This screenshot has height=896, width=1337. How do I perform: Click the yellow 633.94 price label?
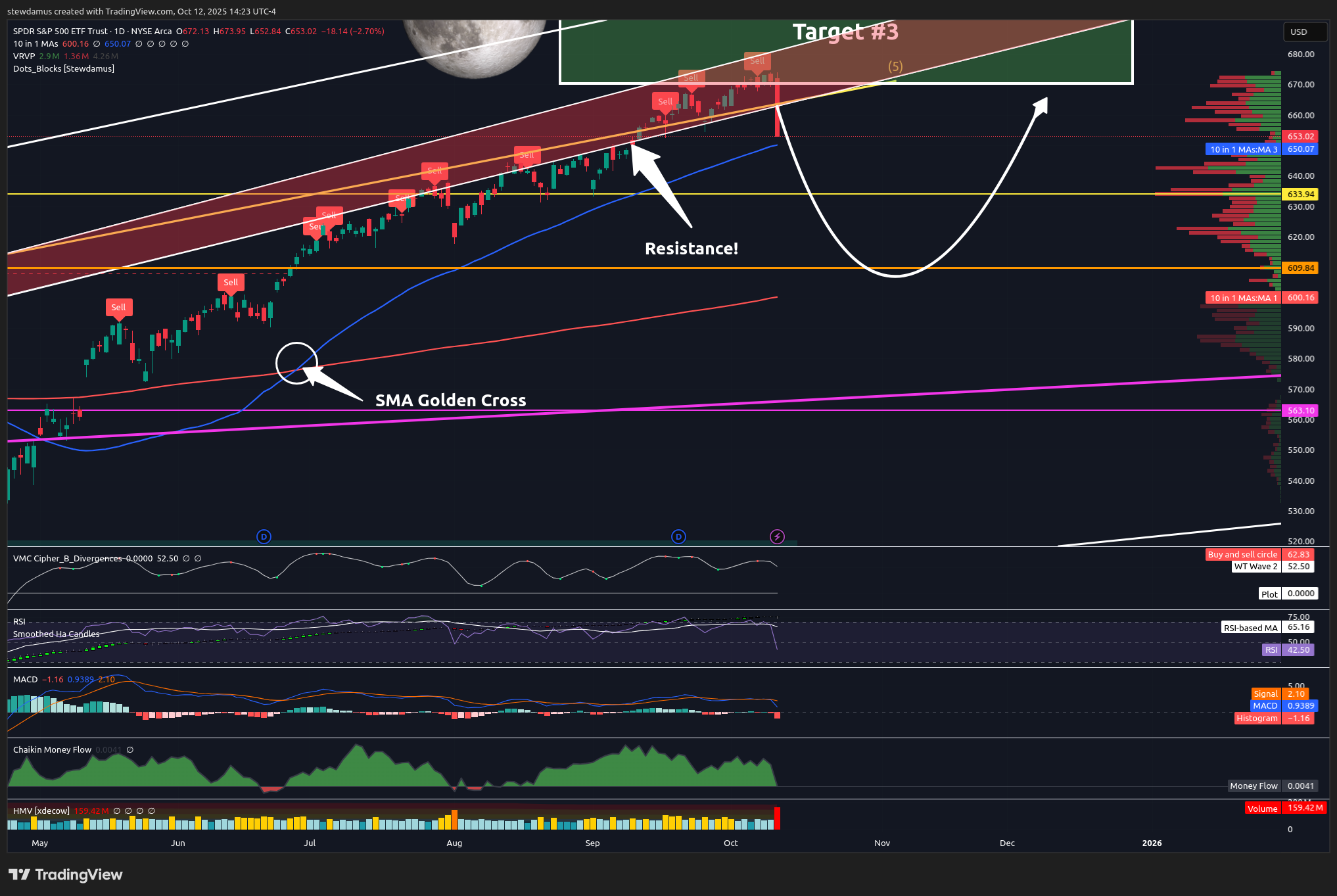[x=1300, y=195]
